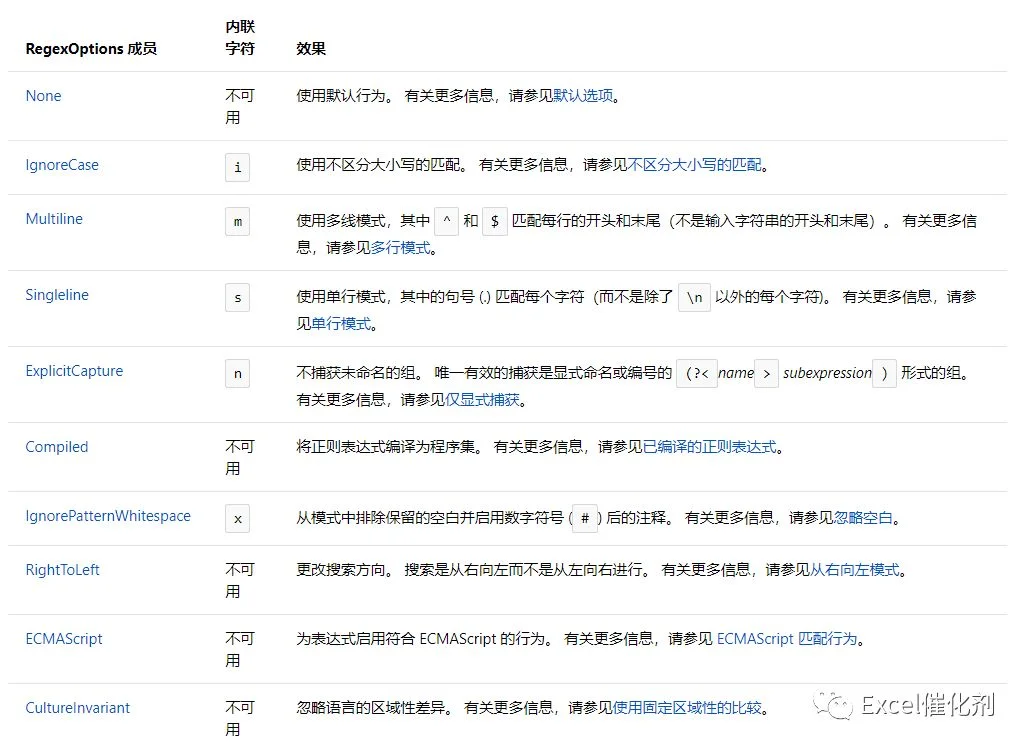Click '不可用' in the Compiled row

(x=240, y=457)
